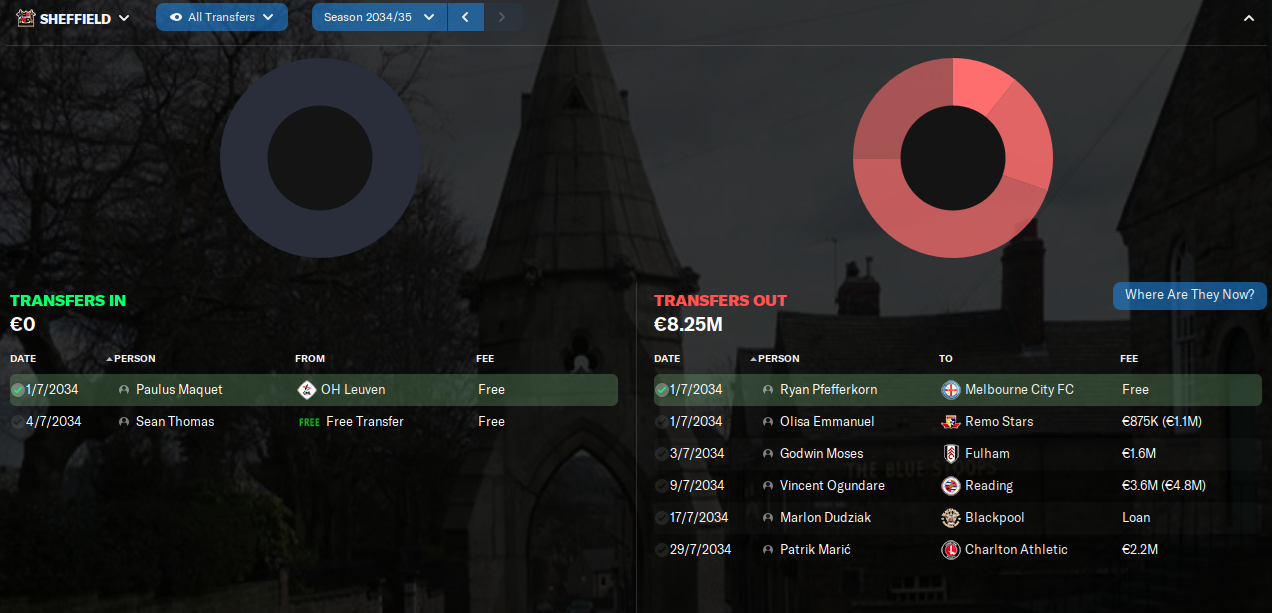1272x613 pixels.
Task: Click the OH Leuven club badge
Action: click(307, 390)
